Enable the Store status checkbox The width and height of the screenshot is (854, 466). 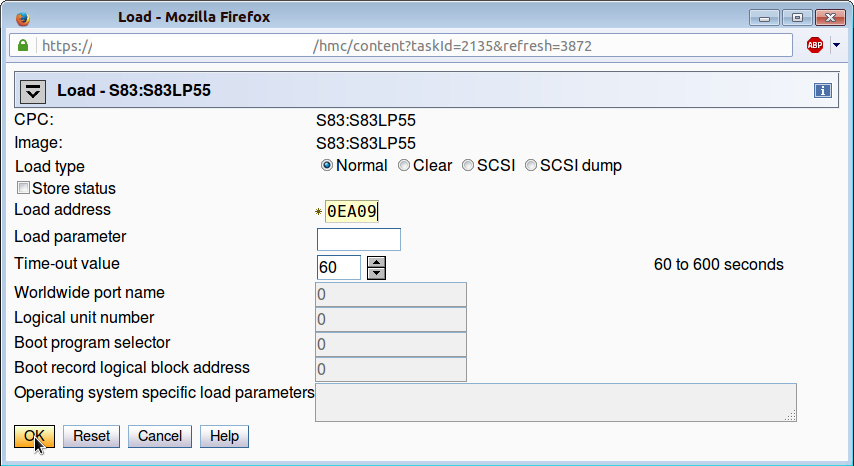click(23, 188)
